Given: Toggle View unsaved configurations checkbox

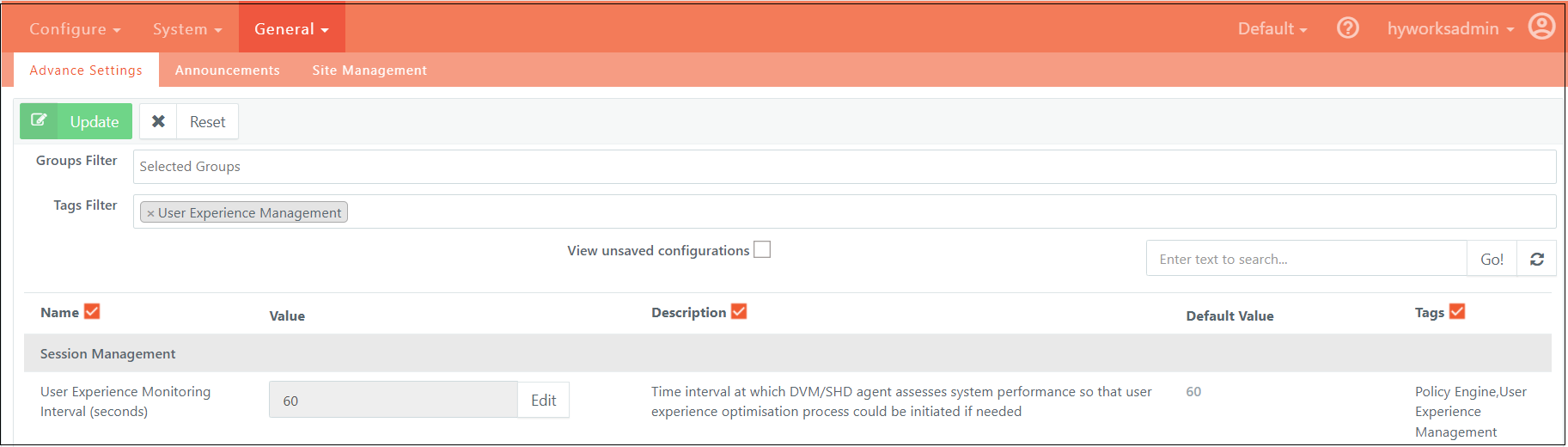Looking at the screenshot, I should (762, 249).
